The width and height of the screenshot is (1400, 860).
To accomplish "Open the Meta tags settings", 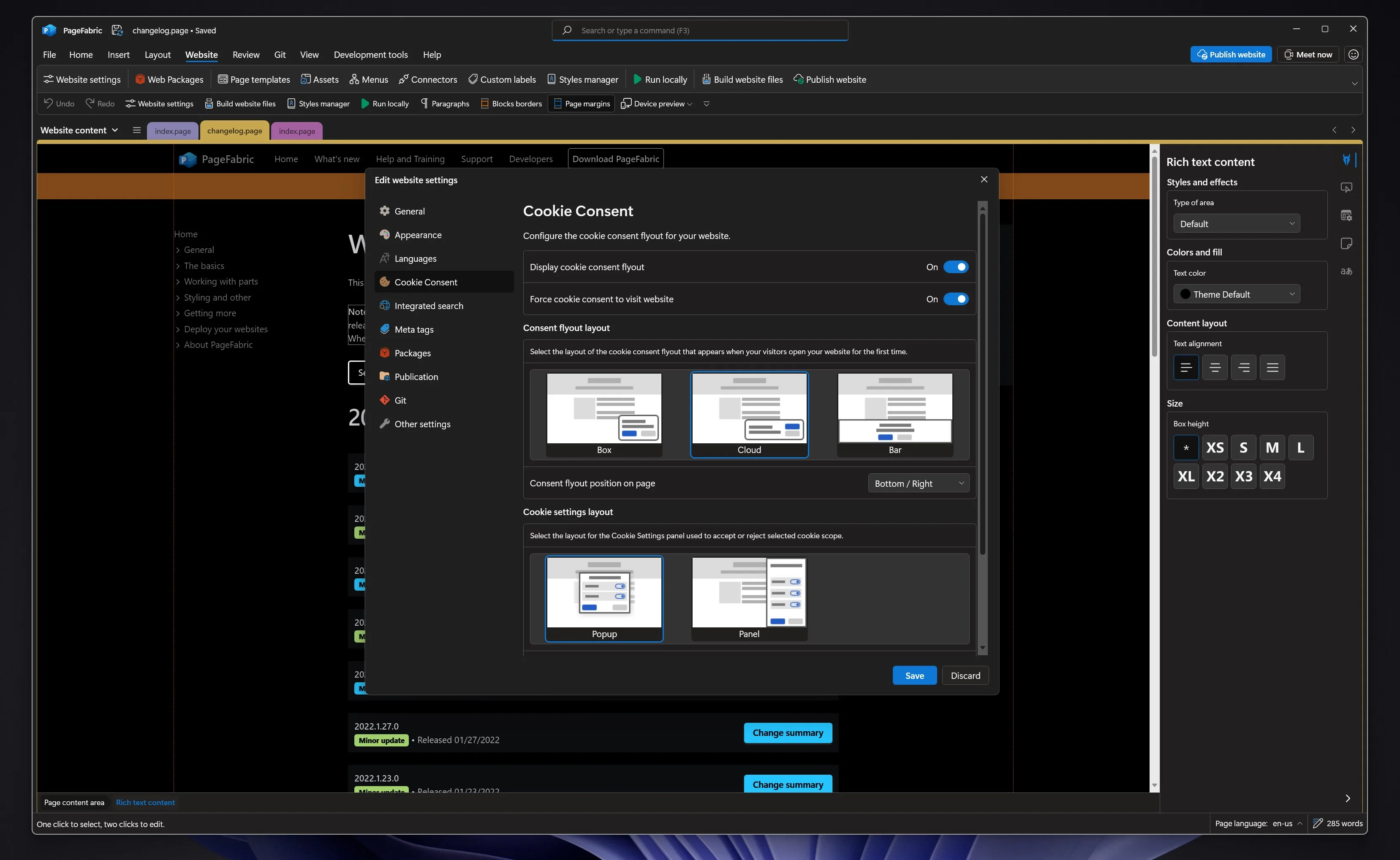I will [x=444, y=329].
